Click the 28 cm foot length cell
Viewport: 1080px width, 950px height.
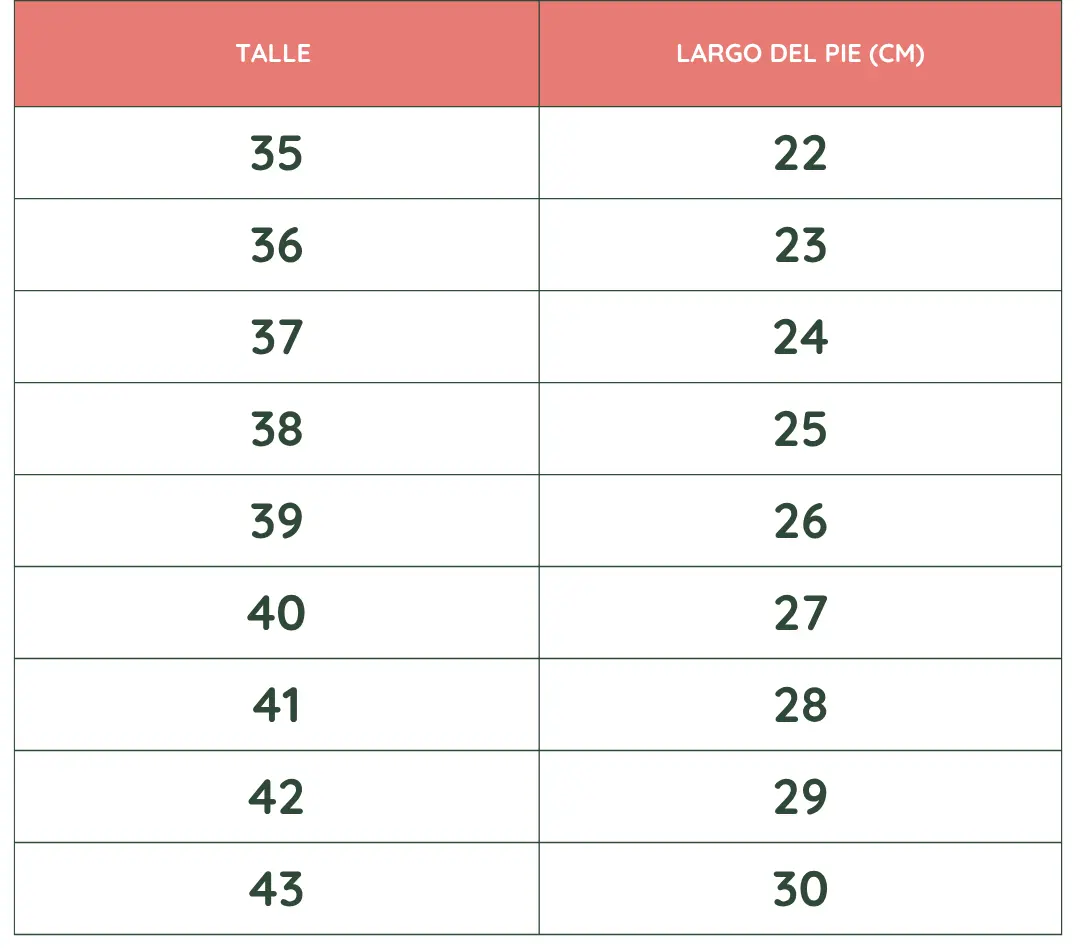pyautogui.click(x=800, y=705)
